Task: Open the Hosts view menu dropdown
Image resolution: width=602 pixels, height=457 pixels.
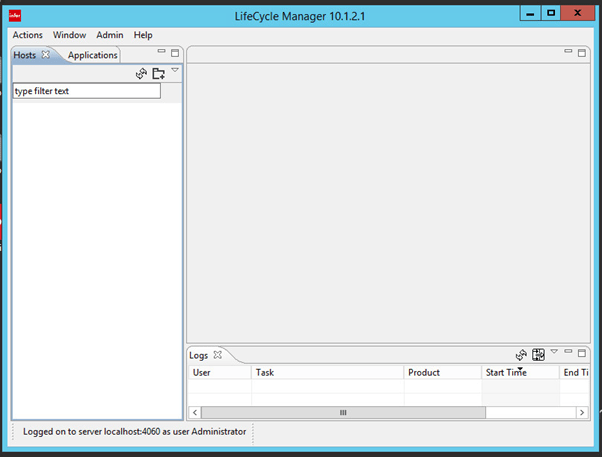Action: click(x=175, y=70)
